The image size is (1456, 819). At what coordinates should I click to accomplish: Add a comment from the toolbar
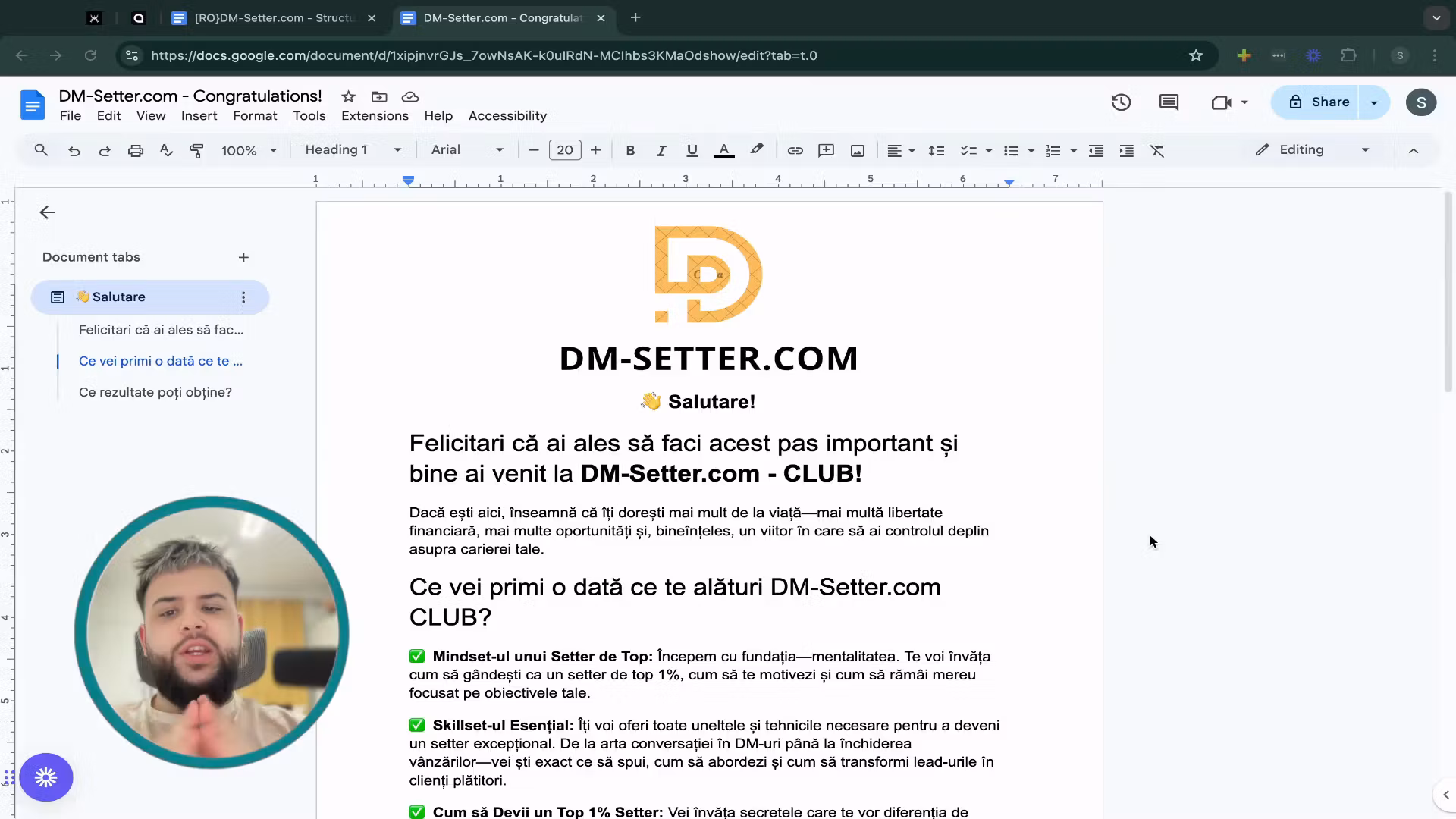(826, 150)
